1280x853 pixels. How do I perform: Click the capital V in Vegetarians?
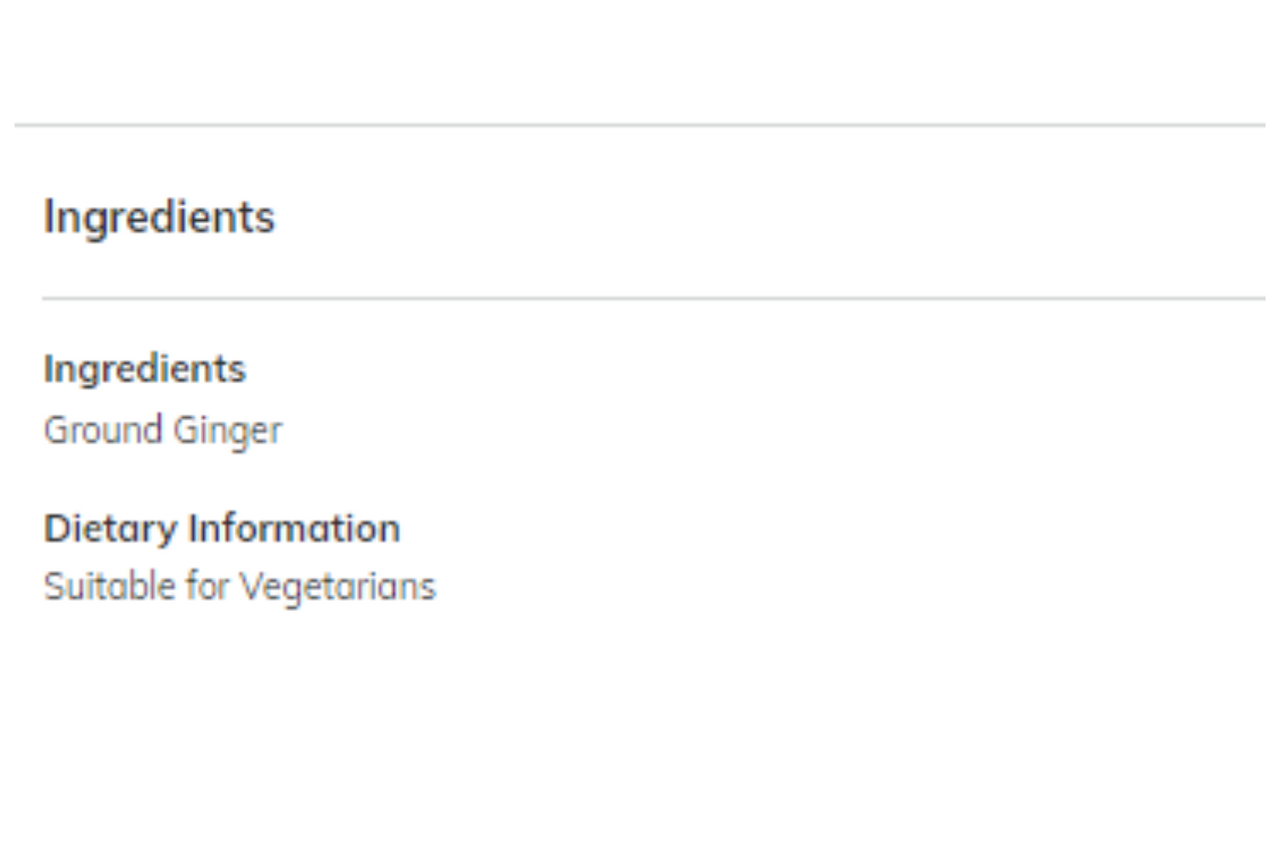click(251, 586)
